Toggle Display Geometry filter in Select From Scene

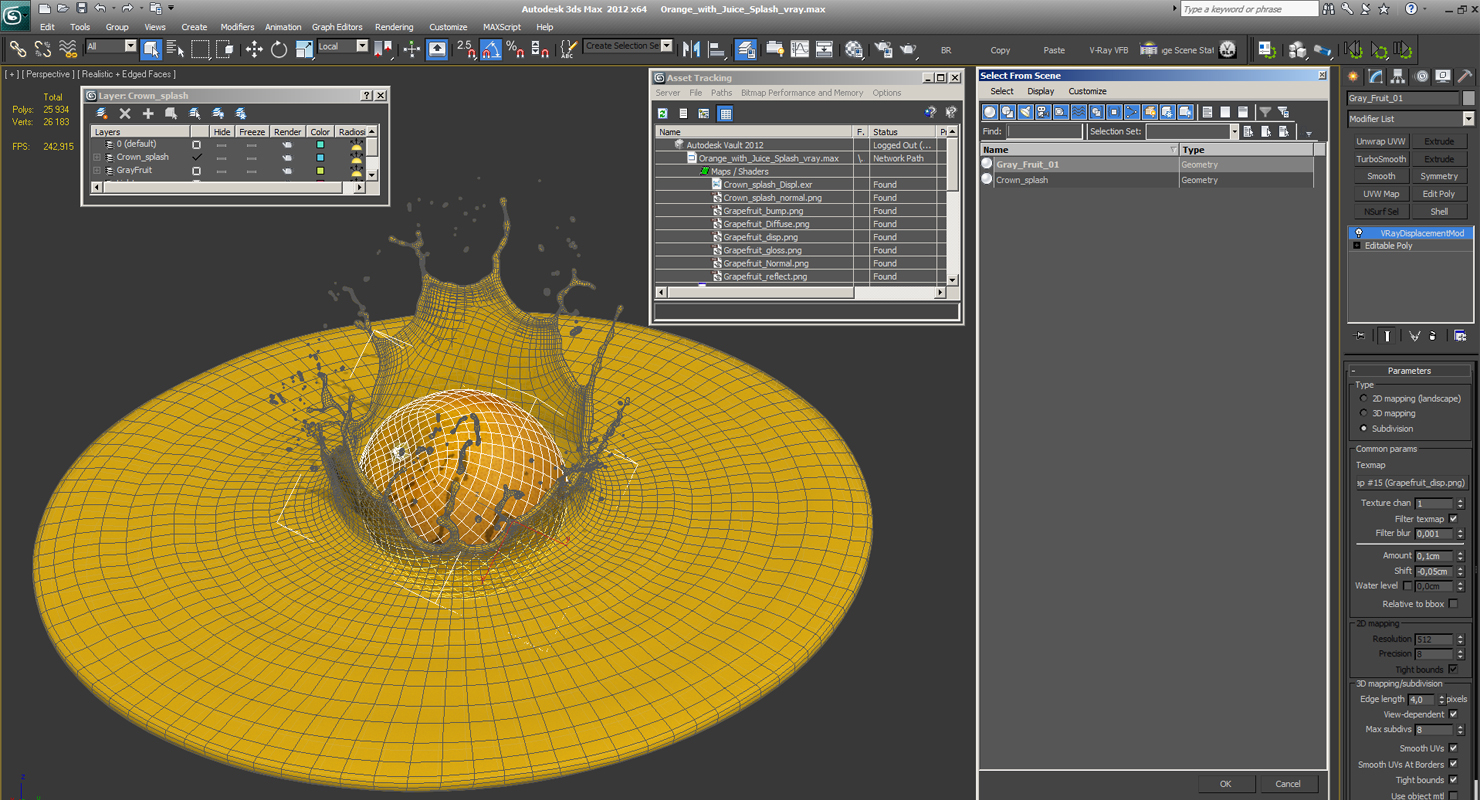click(990, 112)
